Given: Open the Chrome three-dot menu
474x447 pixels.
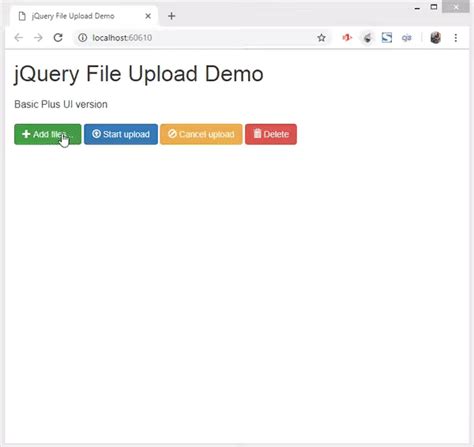Looking at the screenshot, I should tap(456, 38).
